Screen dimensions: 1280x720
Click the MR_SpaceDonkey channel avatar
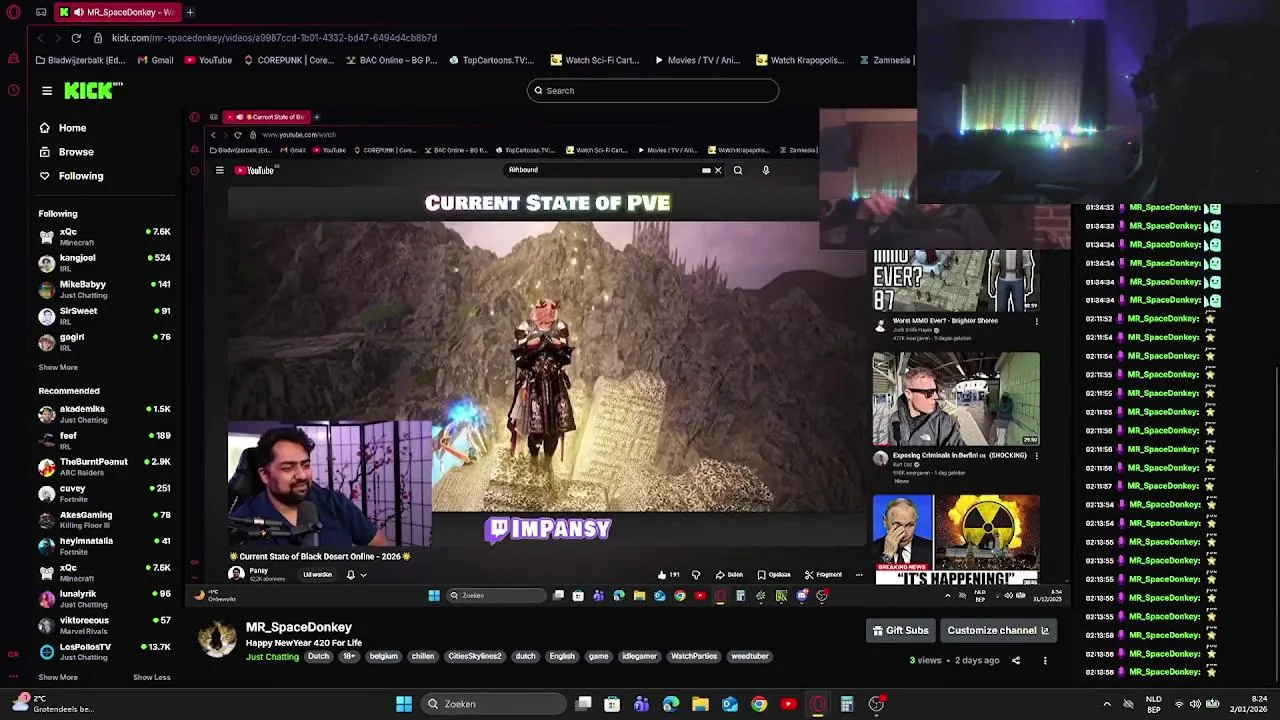coord(217,638)
